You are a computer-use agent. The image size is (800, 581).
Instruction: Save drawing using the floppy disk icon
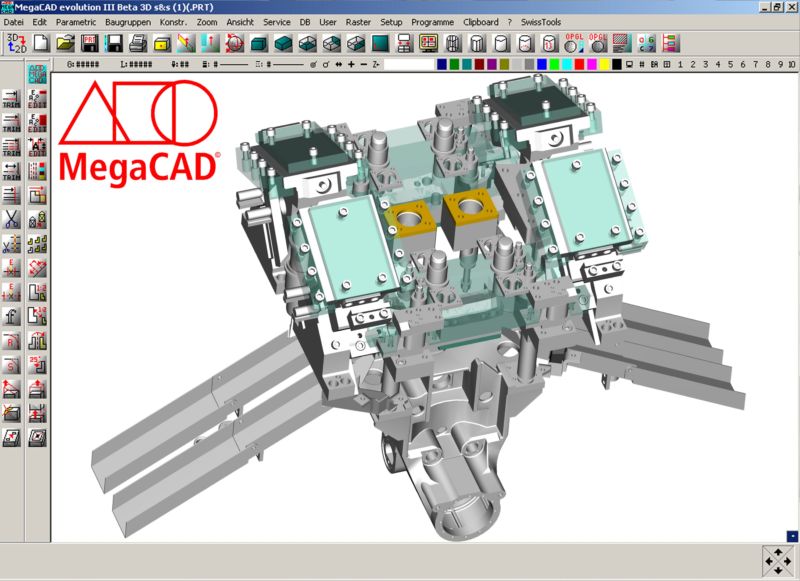click(114, 42)
